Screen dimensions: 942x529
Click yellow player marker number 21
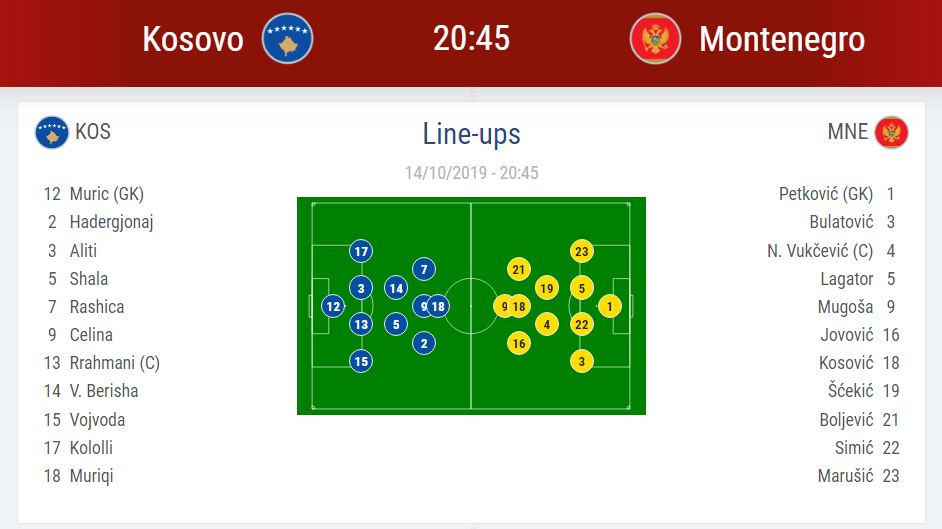click(519, 269)
